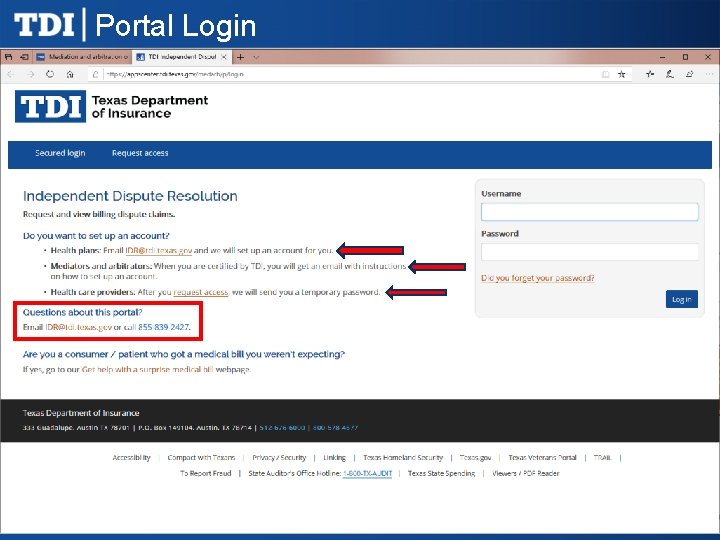This screenshot has height=540, width=720.
Task: Click footer phone 800-578-4677
Action: pyautogui.click(x=335, y=428)
